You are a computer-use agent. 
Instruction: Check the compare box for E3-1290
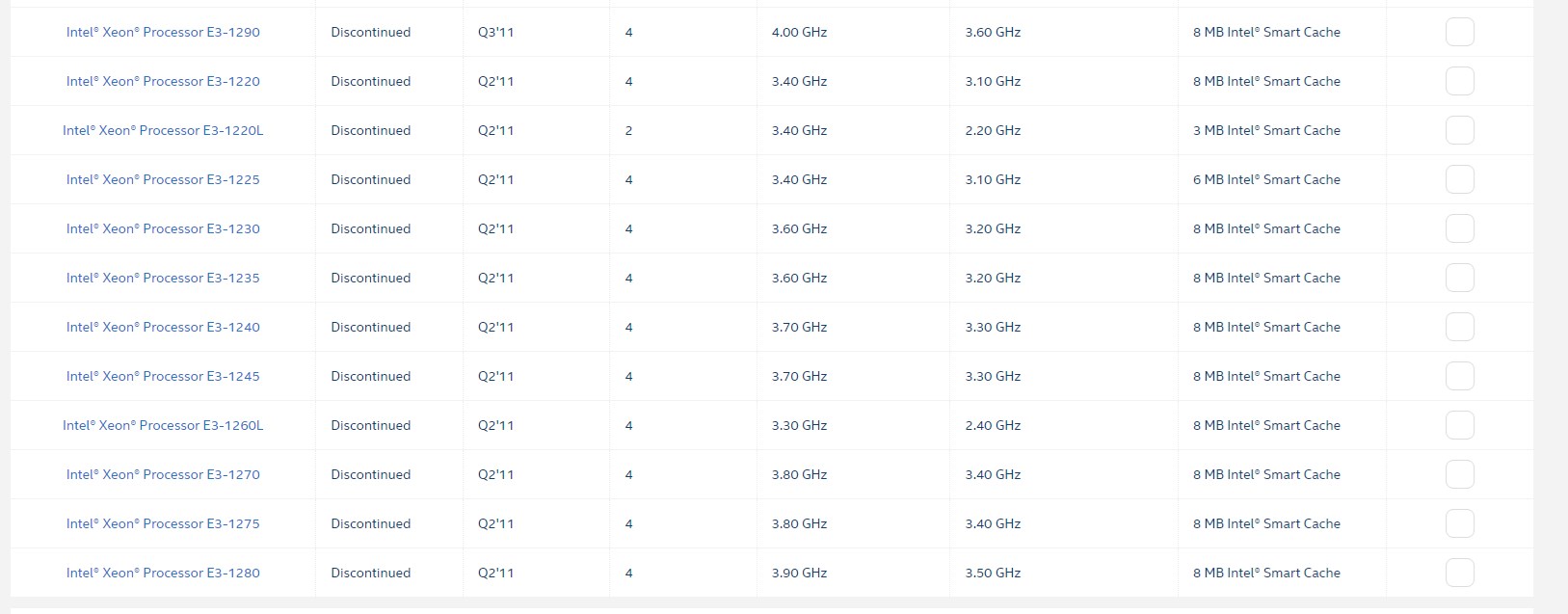(x=1459, y=32)
